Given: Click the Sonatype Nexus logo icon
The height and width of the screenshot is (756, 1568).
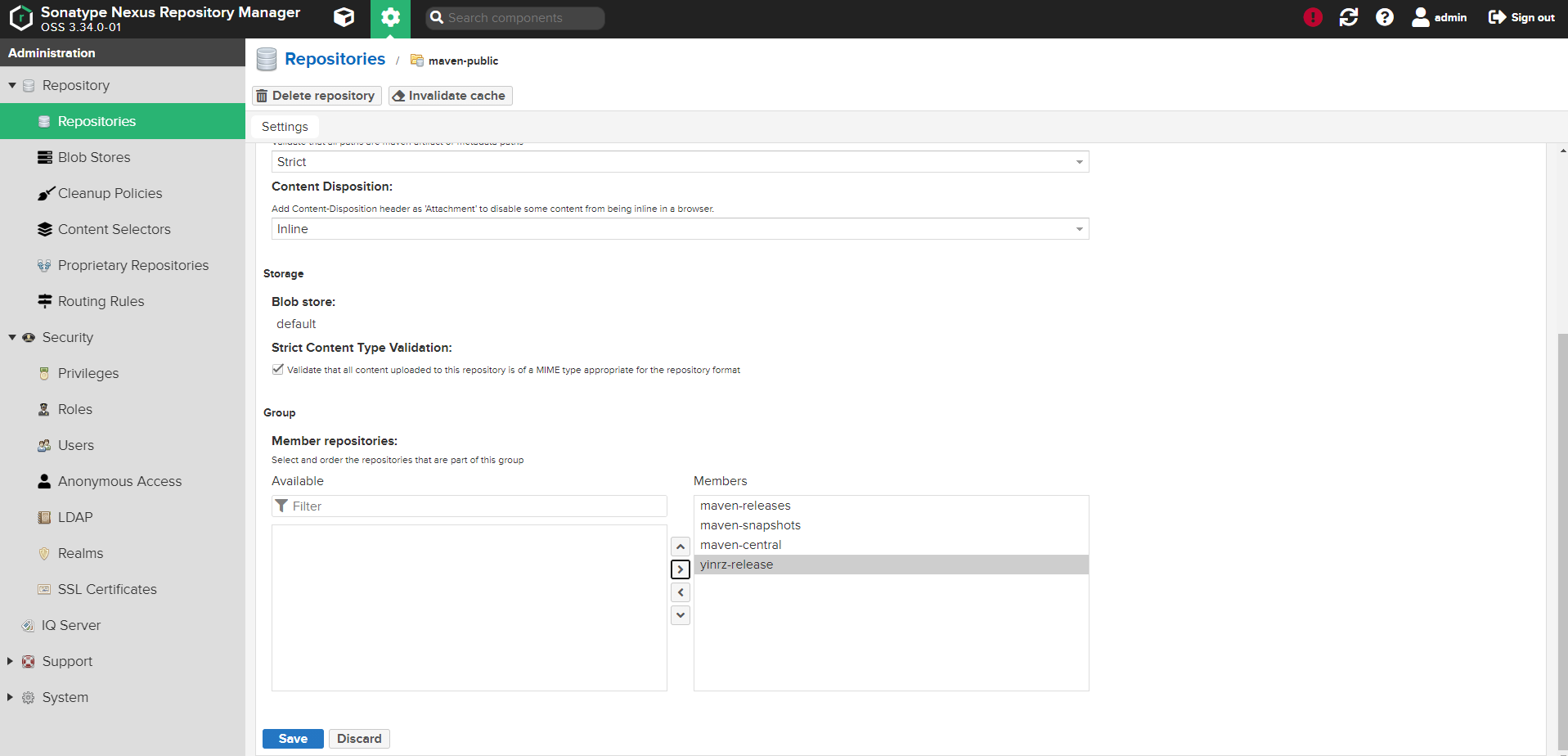Looking at the screenshot, I should [20, 18].
